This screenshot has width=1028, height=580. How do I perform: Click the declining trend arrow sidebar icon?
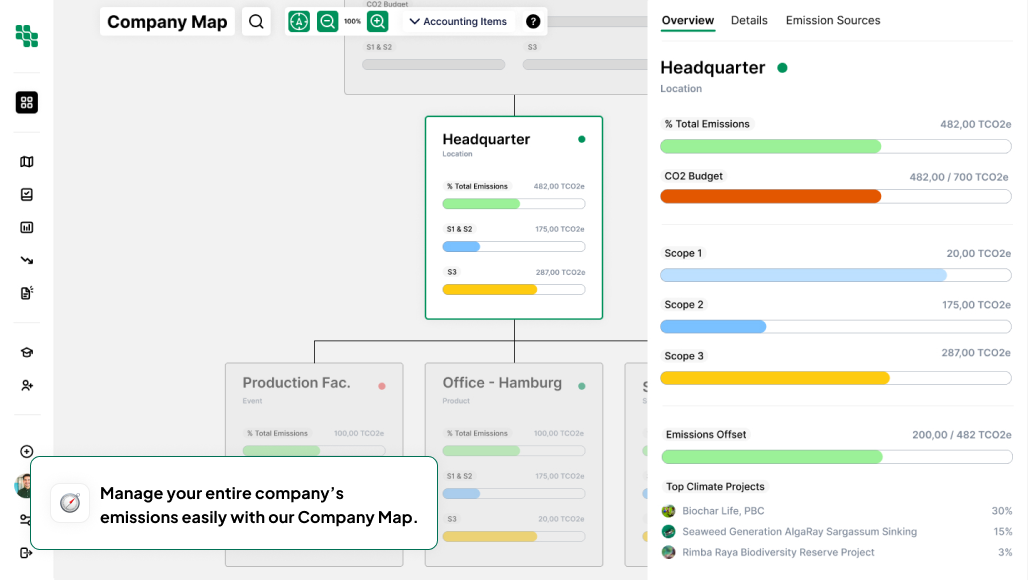point(27,260)
